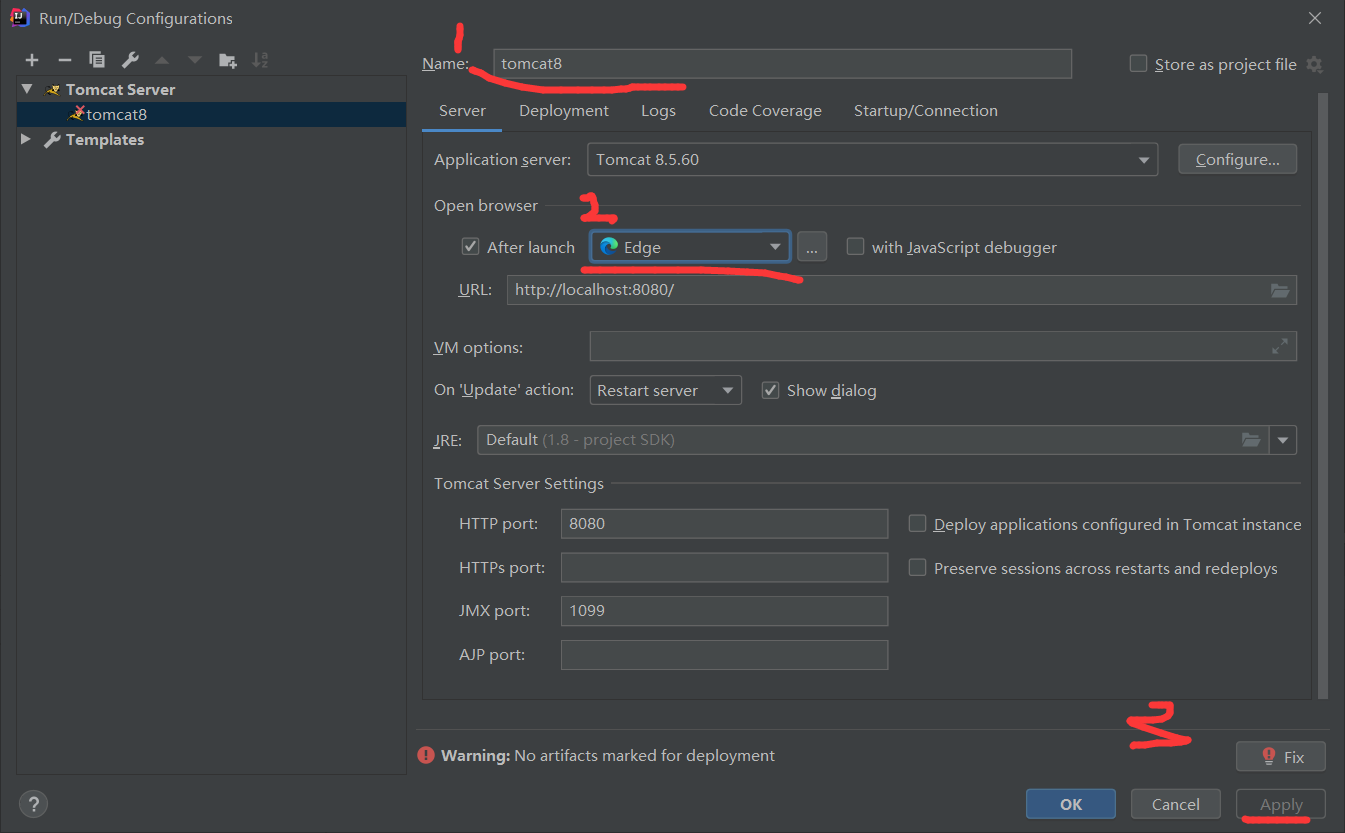The image size is (1345, 833).
Task: Click the Fix button for the warning
Action: tap(1281, 757)
